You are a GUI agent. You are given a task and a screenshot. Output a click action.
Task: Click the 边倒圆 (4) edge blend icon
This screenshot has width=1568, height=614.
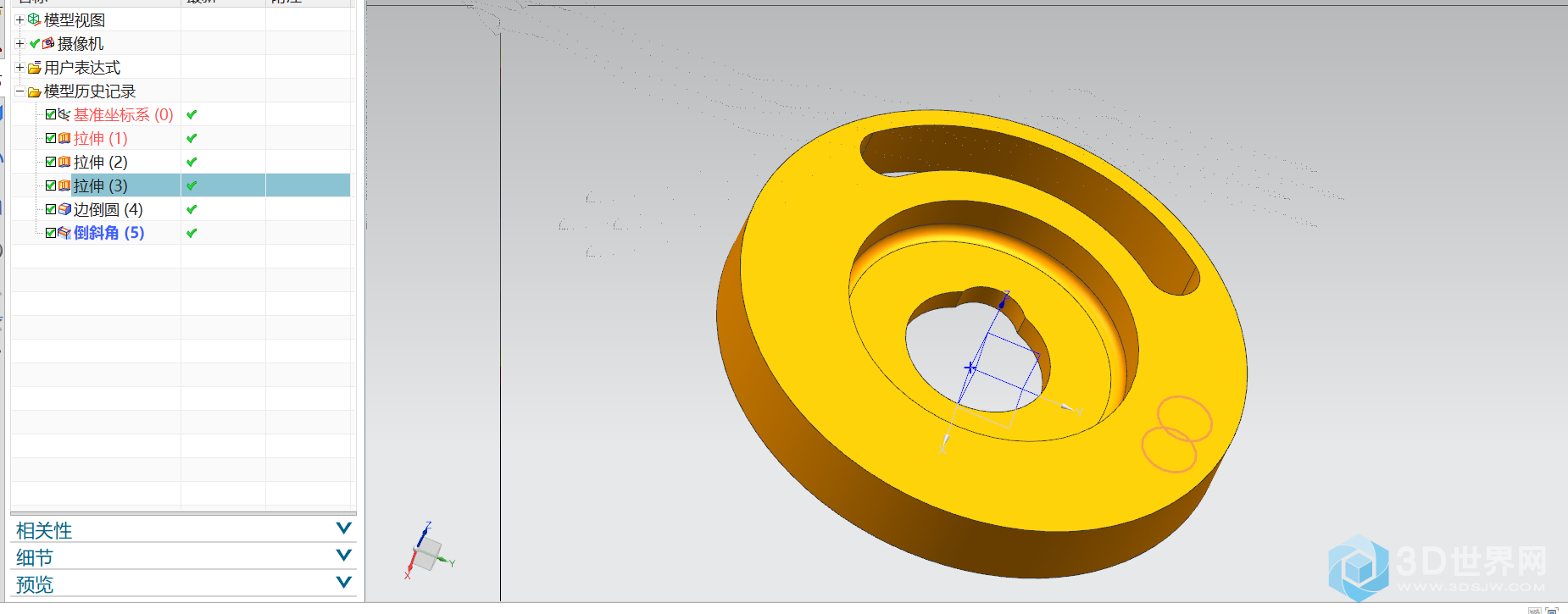pos(64,209)
